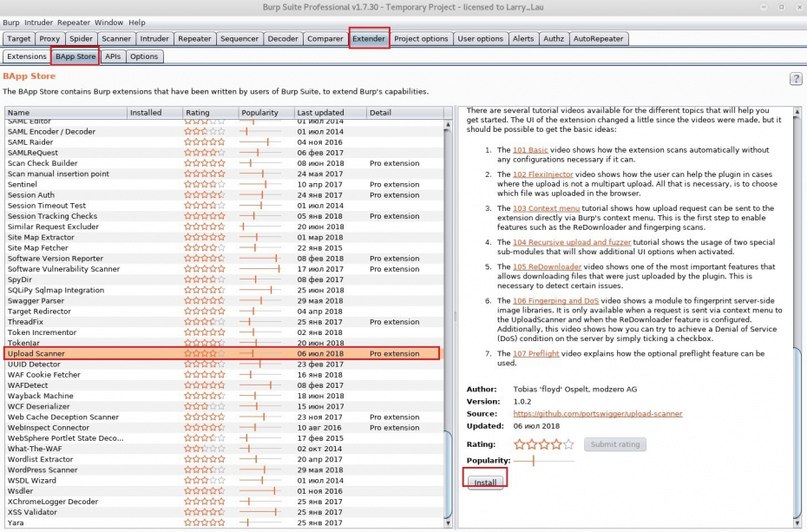Open the Project options tab
807x532 pixels.
[x=421, y=39]
